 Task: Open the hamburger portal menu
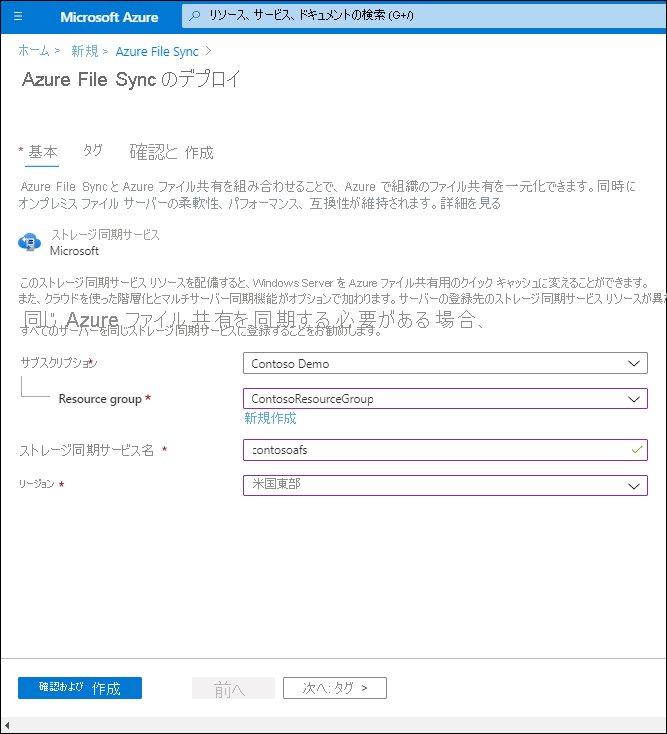[x=18, y=17]
